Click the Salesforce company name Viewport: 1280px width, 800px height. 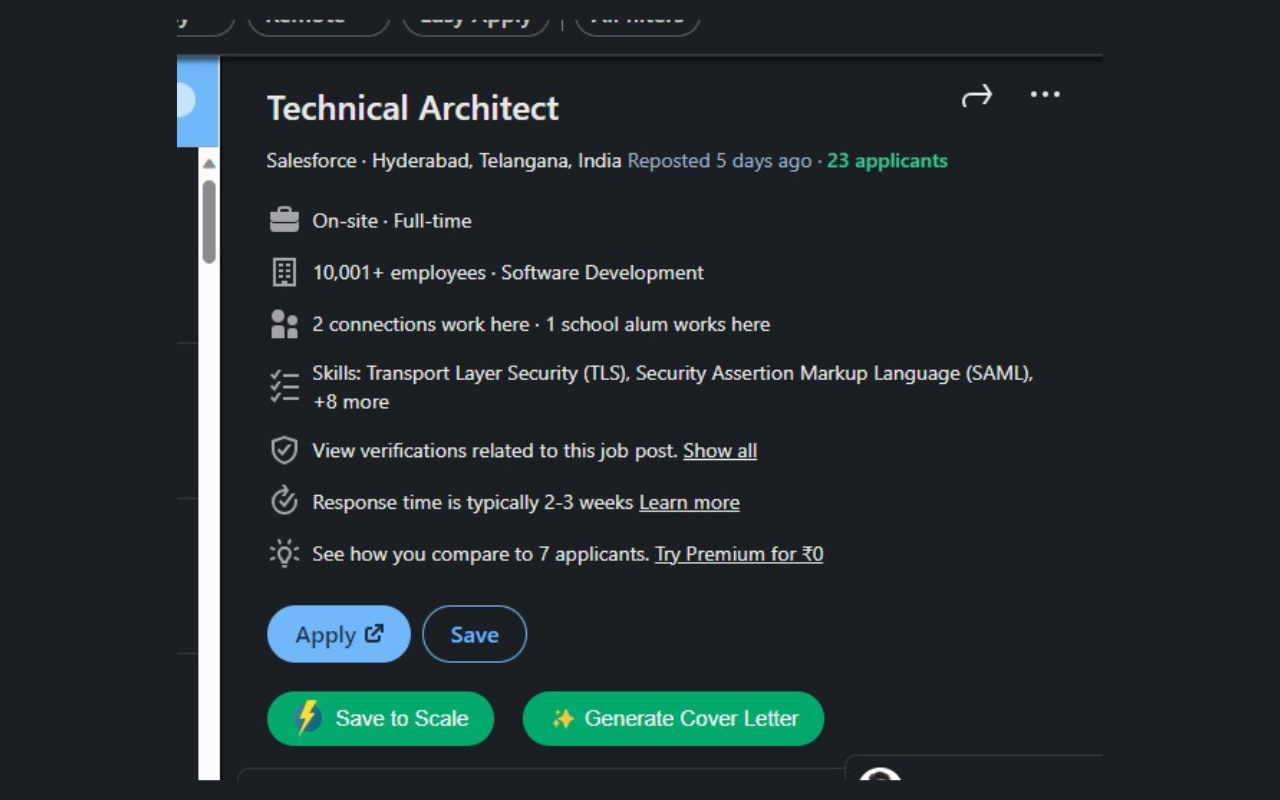point(311,161)
